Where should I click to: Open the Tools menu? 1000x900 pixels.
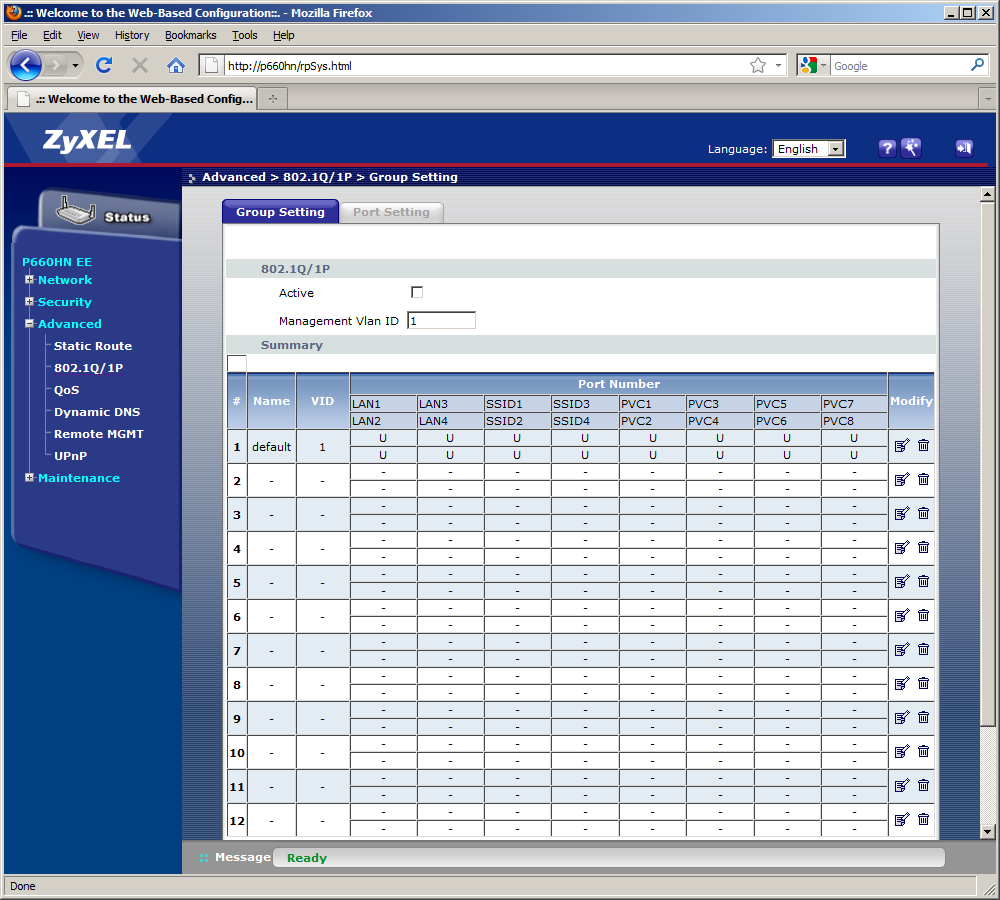(x=244, y=35)
